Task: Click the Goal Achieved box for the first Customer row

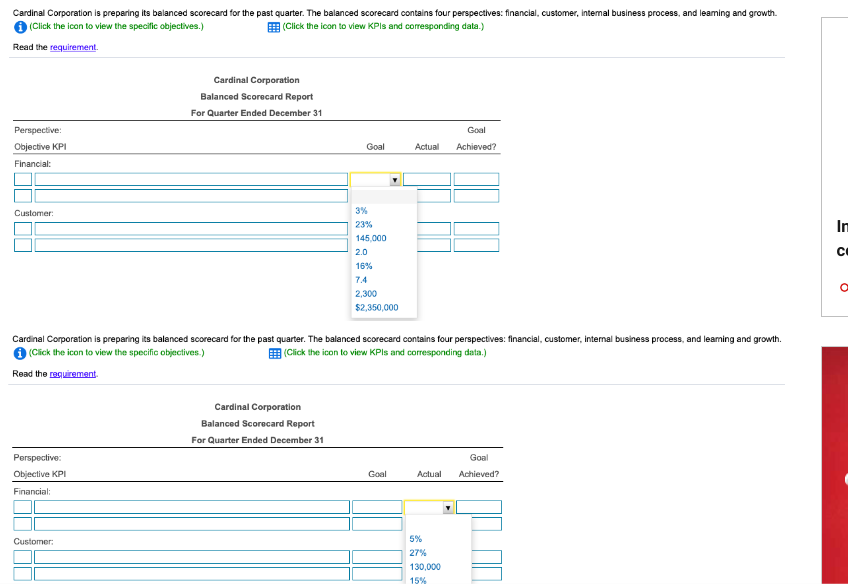Action: (477, 229)
